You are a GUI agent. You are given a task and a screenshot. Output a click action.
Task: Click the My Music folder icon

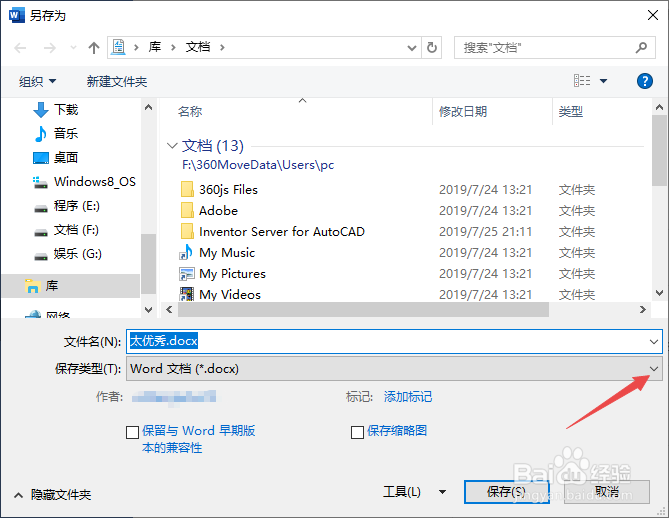(x=186, y=253)
